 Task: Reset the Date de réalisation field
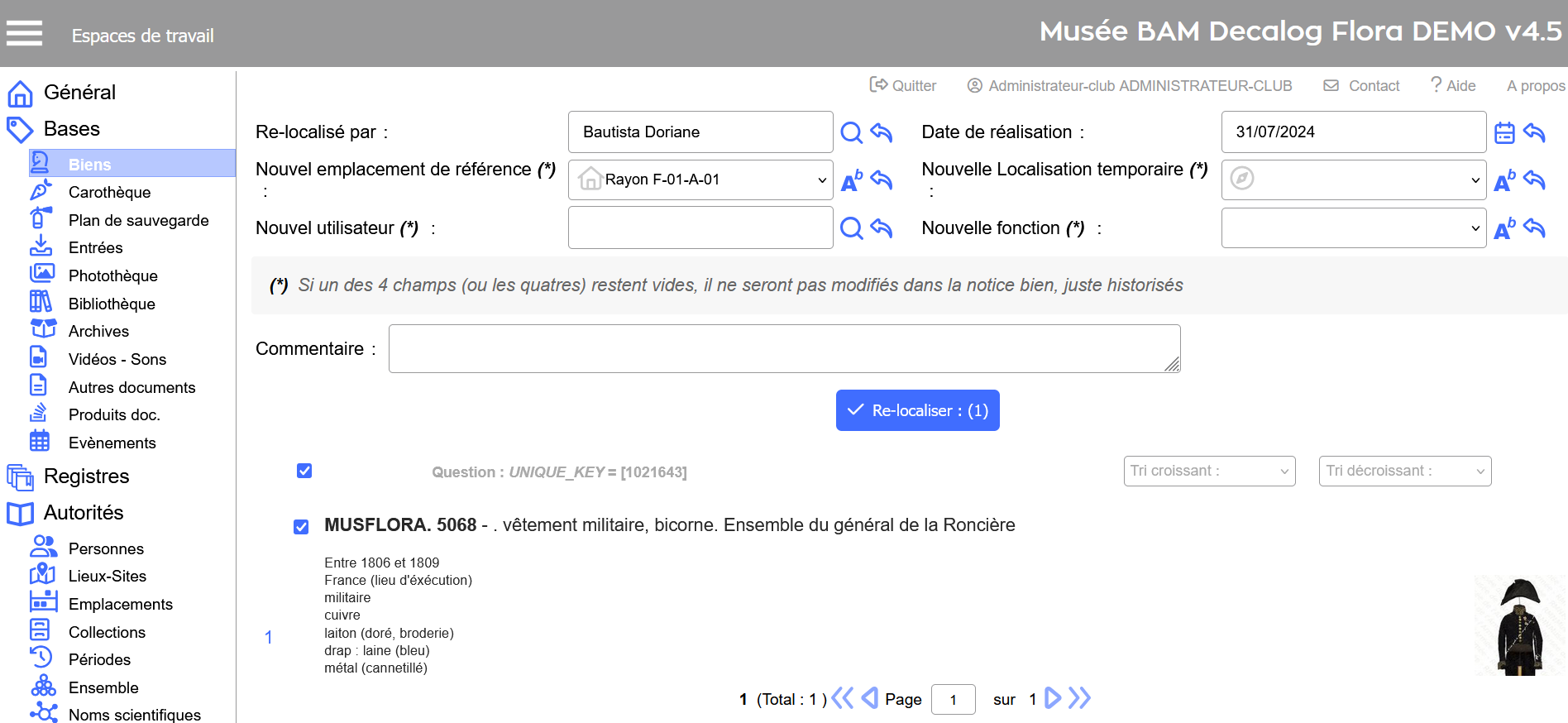1534,132
